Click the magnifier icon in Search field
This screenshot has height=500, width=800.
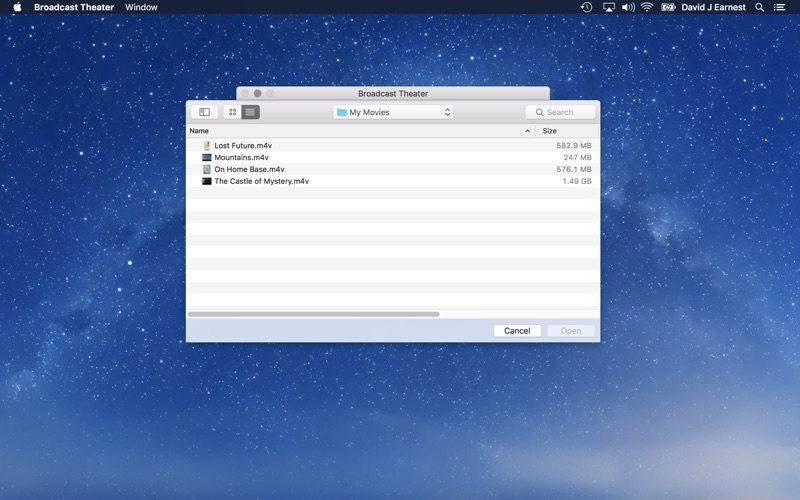(x=539, y=112)
